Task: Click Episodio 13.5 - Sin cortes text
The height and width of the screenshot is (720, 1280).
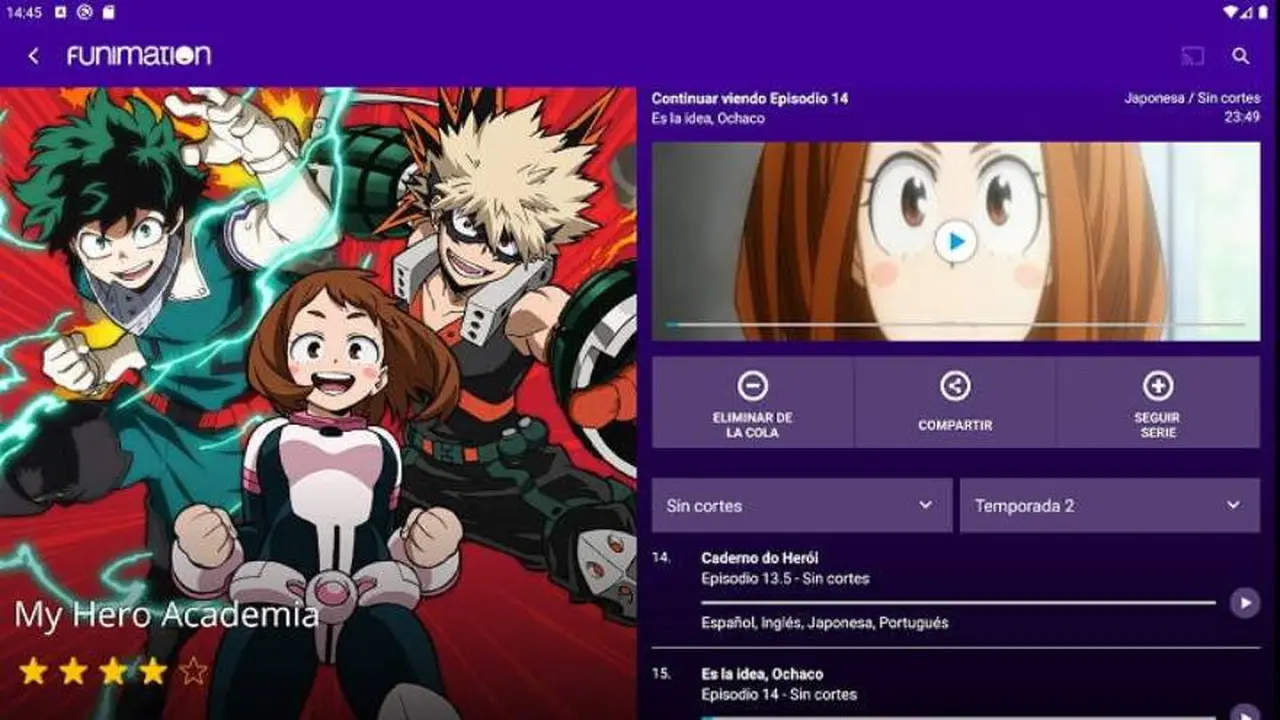Action: [x=785, y=579]
